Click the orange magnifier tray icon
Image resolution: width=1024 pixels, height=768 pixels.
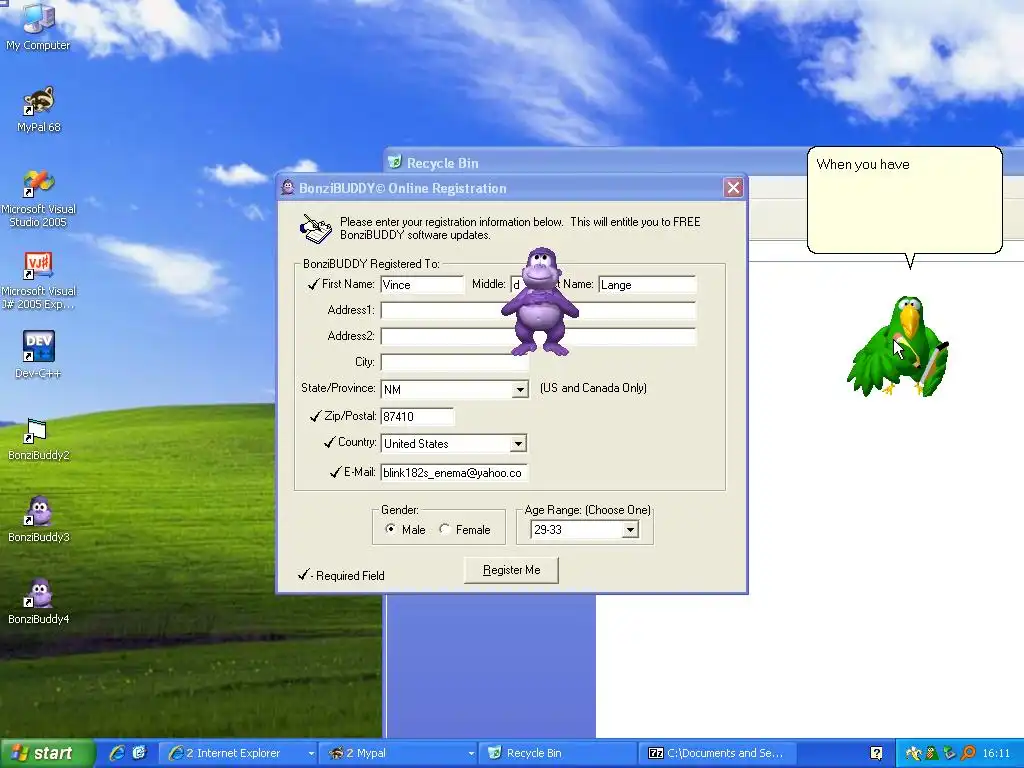coord(968,753)
